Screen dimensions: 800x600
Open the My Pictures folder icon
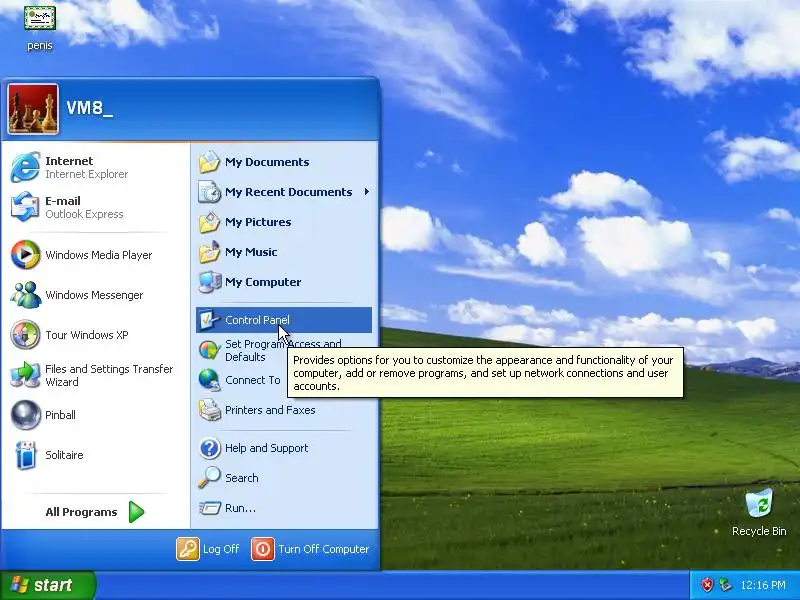coord(209,222)
